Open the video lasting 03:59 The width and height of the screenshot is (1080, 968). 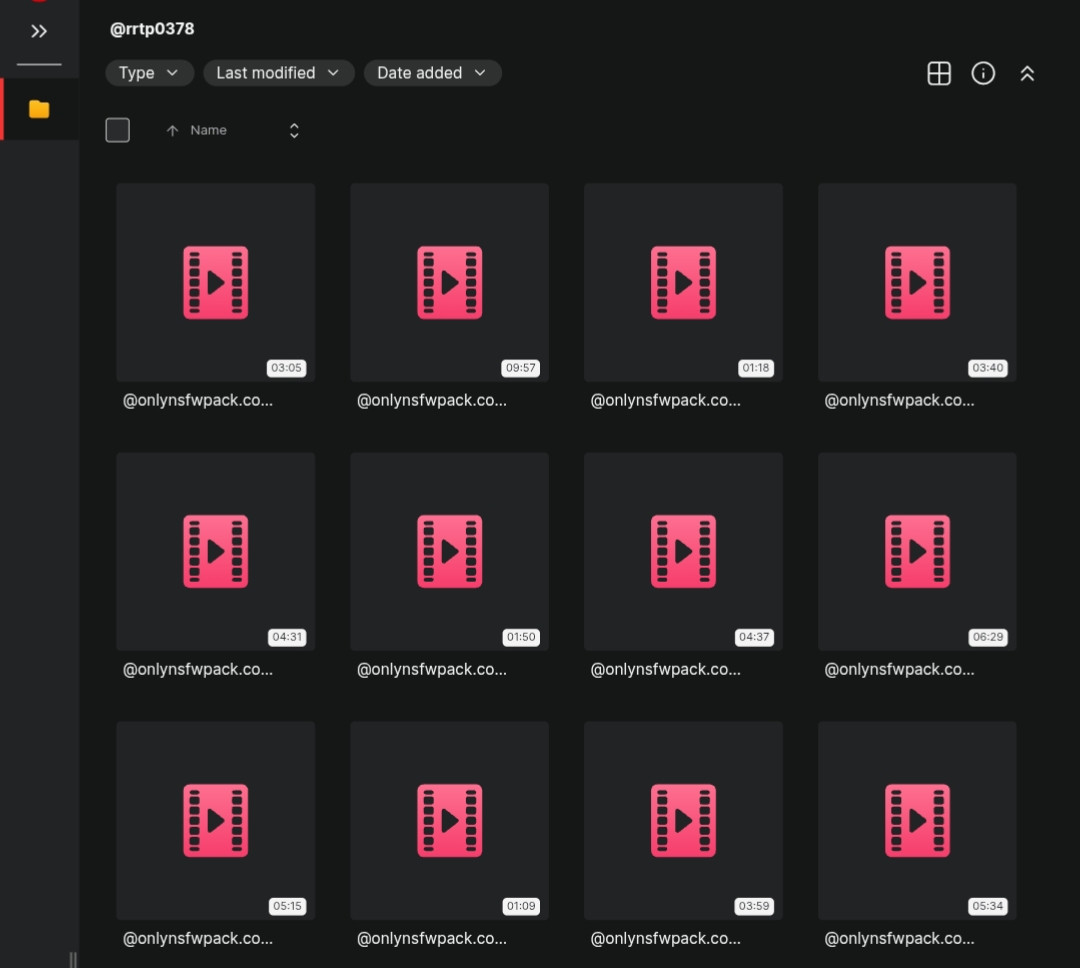683,821
